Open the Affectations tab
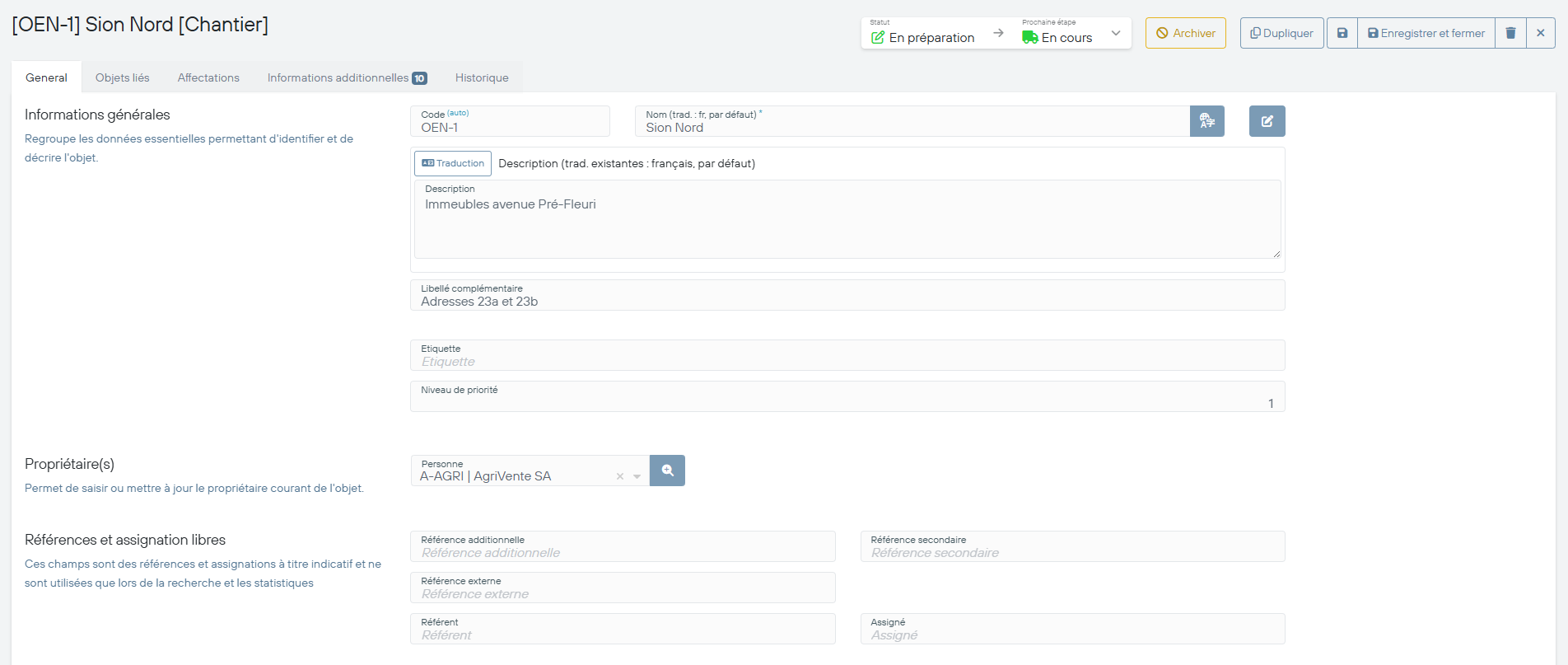Screen dimensions: 1568x665 coord(208,77)
